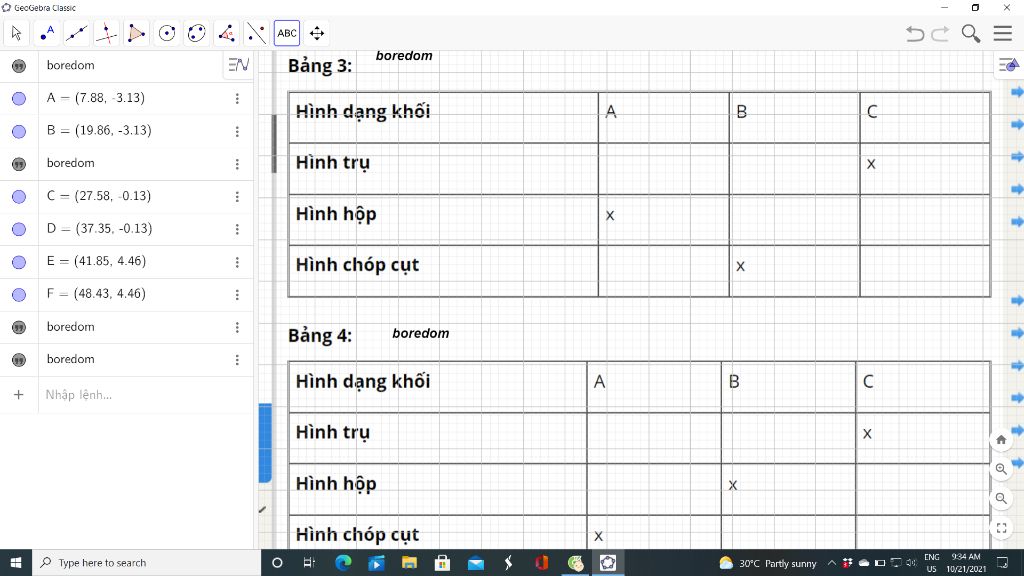Screen dimensions: 1024x576
Task: Zoom out of the graphics view
Action: [1001, 498]
